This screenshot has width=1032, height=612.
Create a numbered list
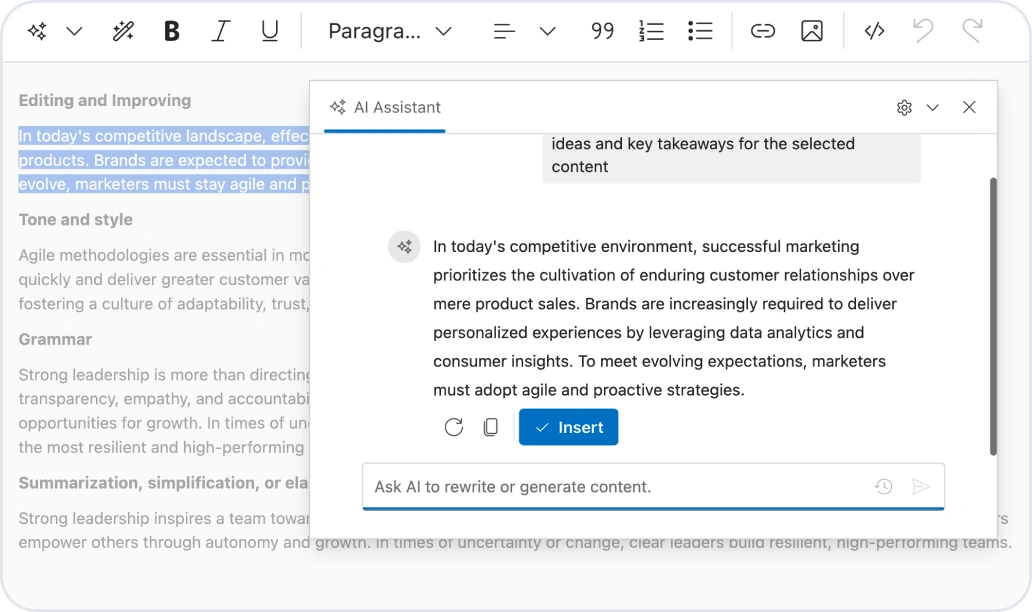coord(651,31)
